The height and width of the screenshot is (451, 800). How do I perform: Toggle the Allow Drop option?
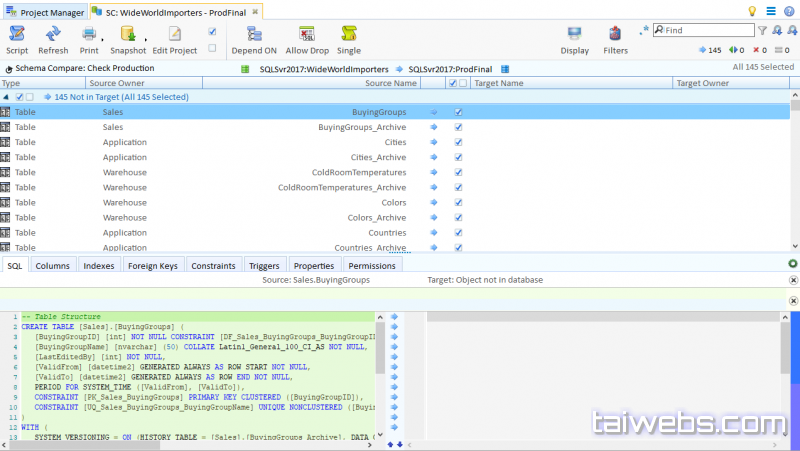(x=307, y=35)
